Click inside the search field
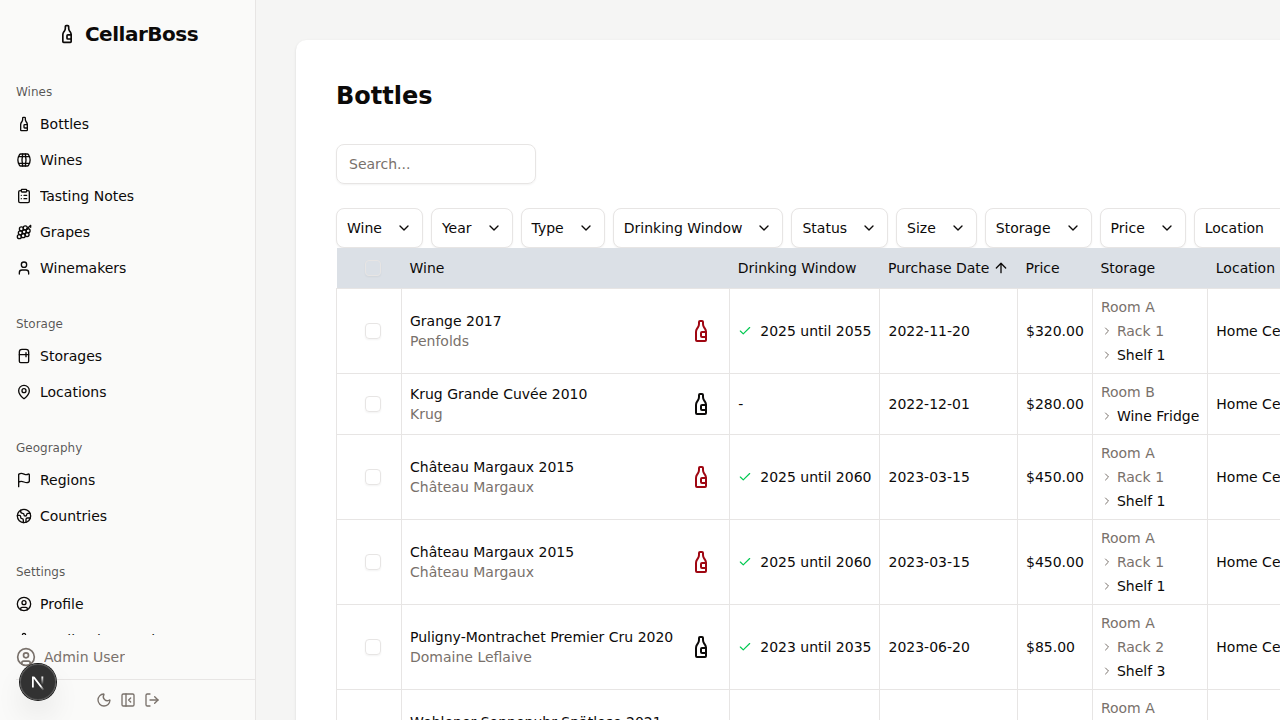The image size is (1280, 720). (x=435, y=164)
